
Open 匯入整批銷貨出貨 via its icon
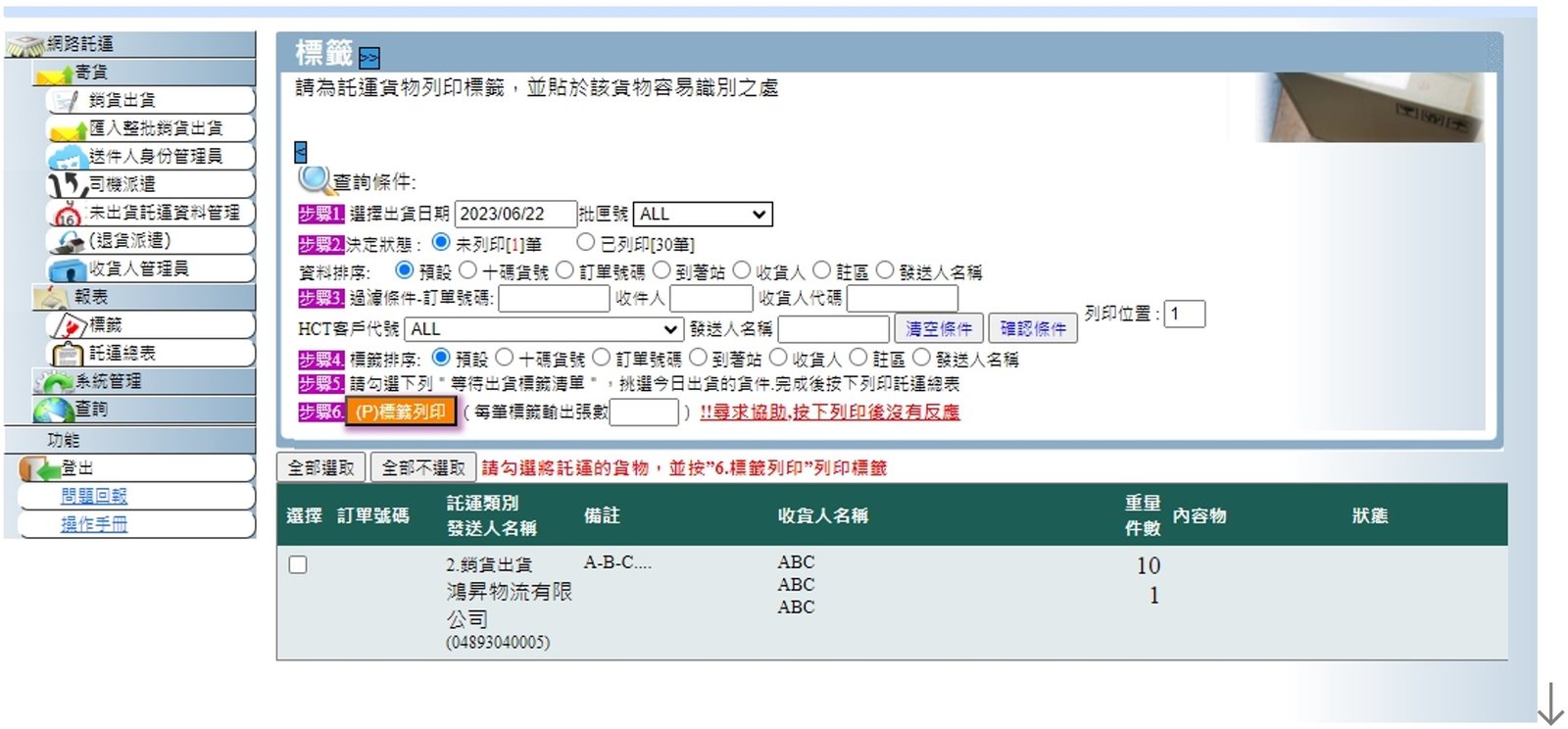click(x=68, y=129)
